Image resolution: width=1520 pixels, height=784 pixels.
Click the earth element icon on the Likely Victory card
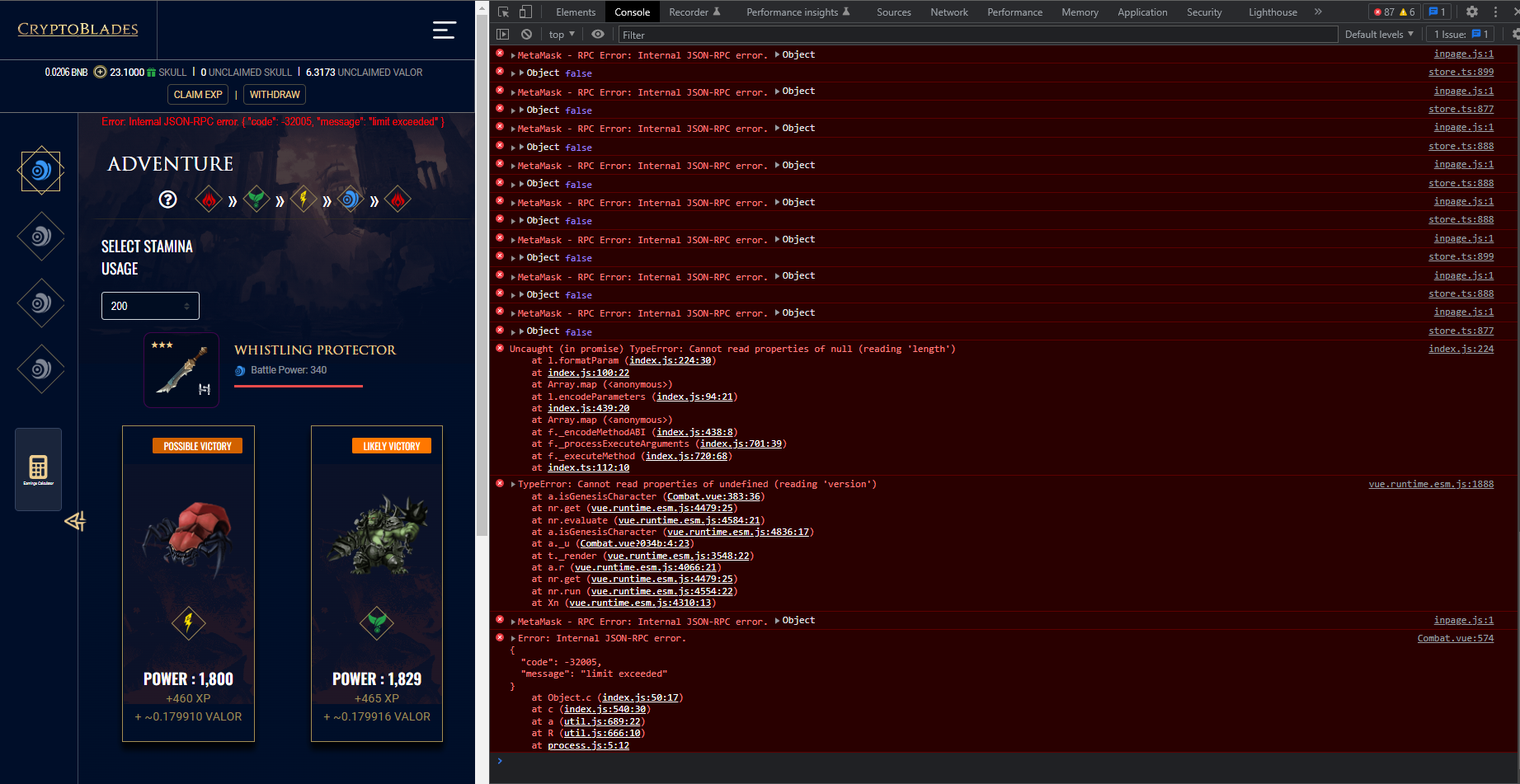coord(377,623)
